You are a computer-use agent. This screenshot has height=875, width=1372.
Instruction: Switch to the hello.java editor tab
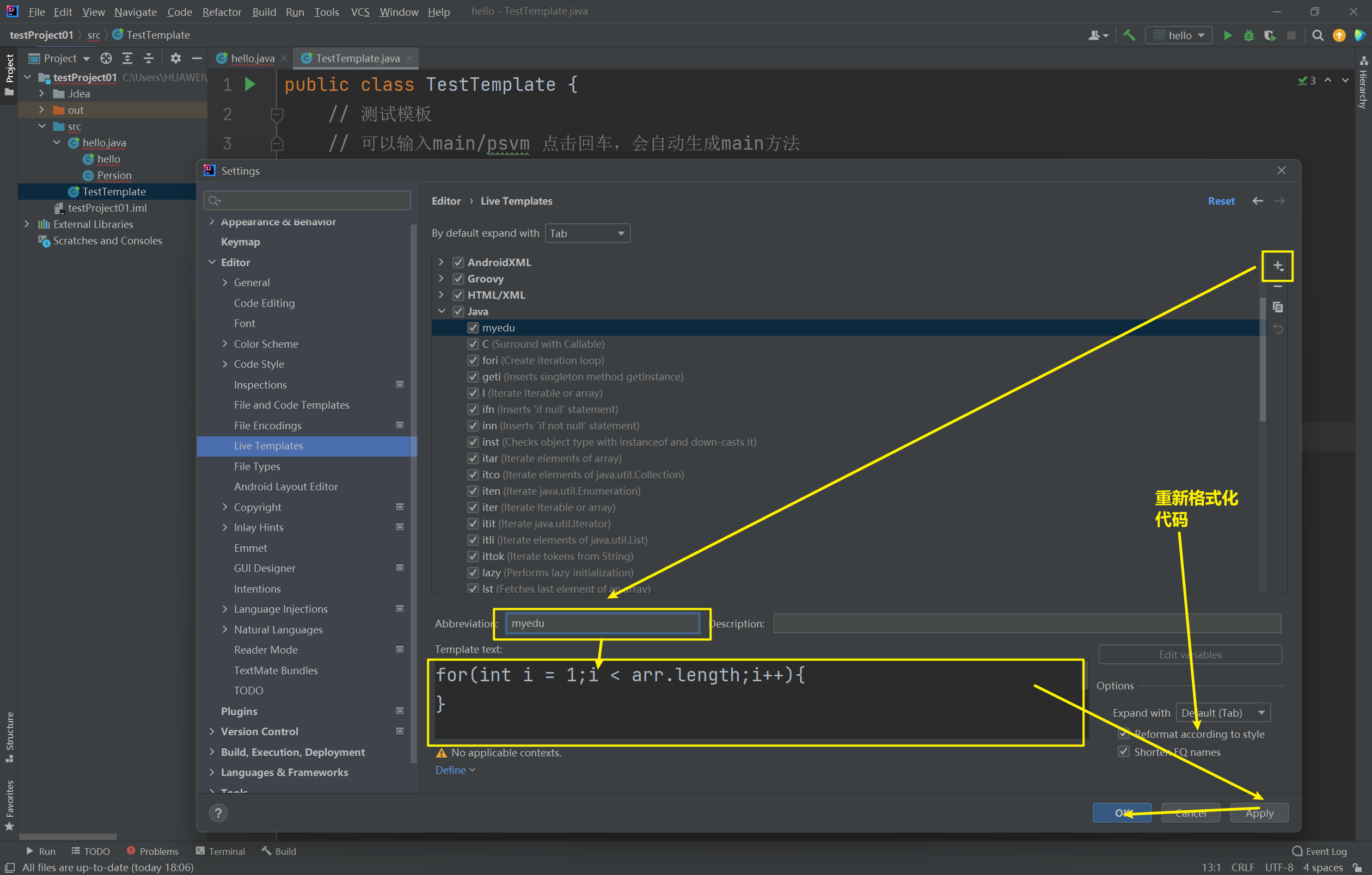pyautogui.click(x=253, y=58)
